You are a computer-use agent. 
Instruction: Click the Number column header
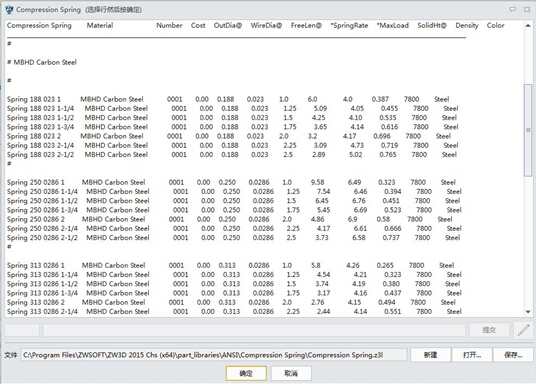click(x=169, y=25)
